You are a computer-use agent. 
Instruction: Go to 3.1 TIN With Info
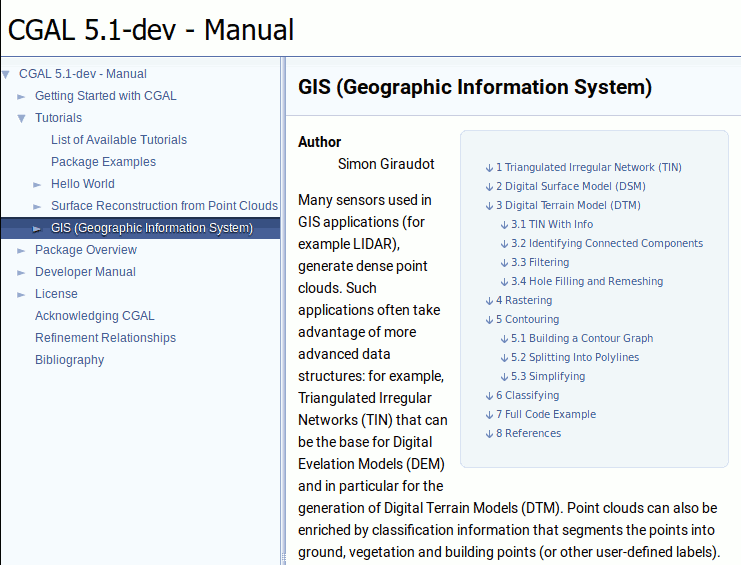pos(552,224)
